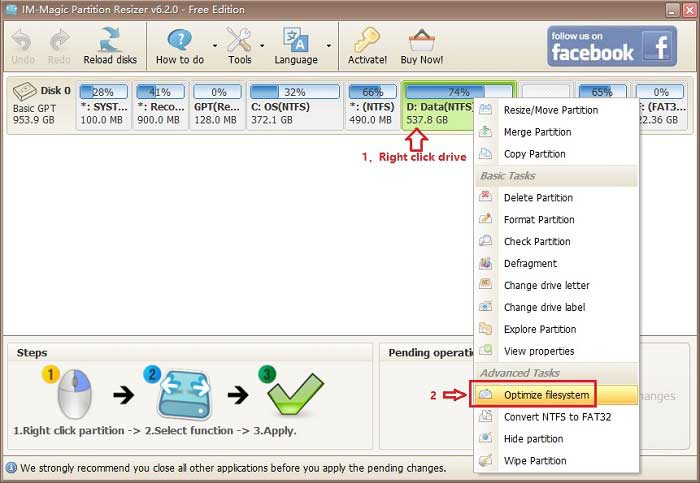Viewport: 700px width, 483px height.
Task: Click the status bar recommendation message
Action: click(x=233, y=468)
